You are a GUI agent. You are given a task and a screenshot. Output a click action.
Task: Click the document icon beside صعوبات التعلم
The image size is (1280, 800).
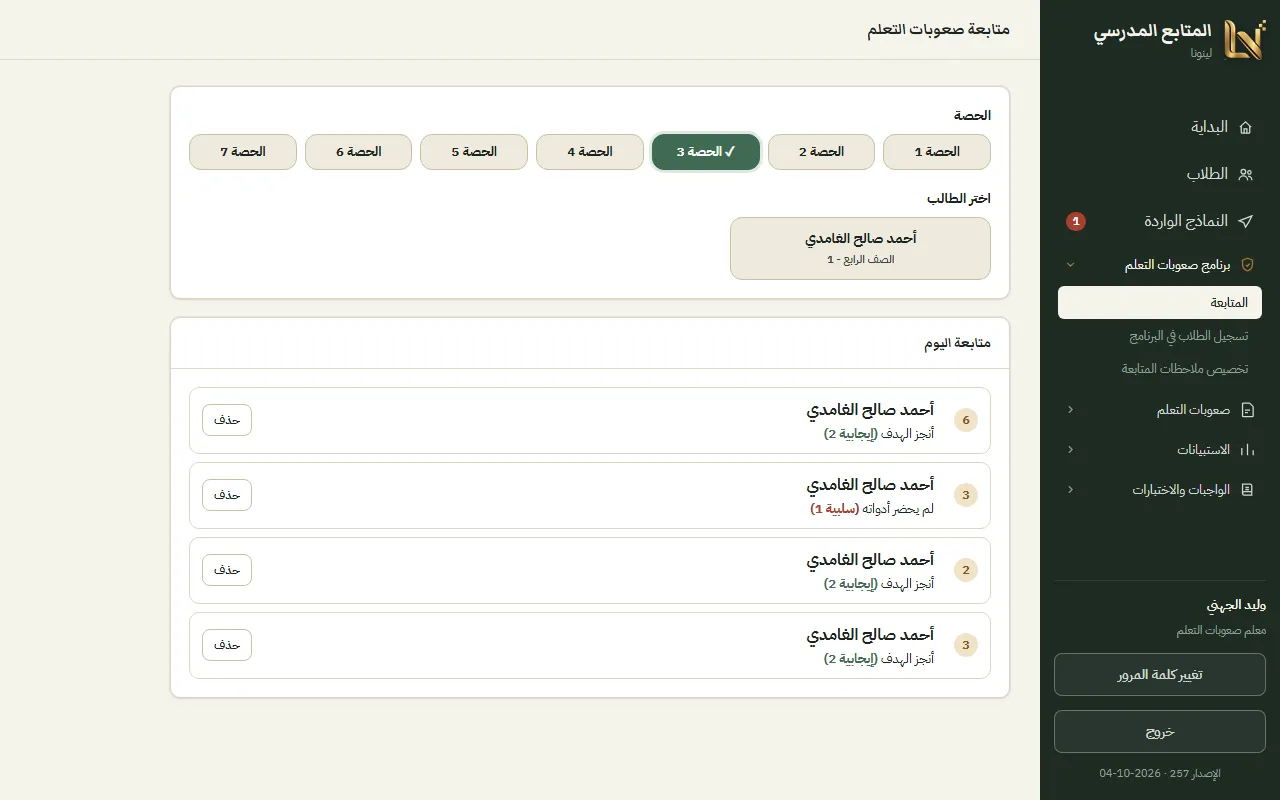tap(1247, 410)
